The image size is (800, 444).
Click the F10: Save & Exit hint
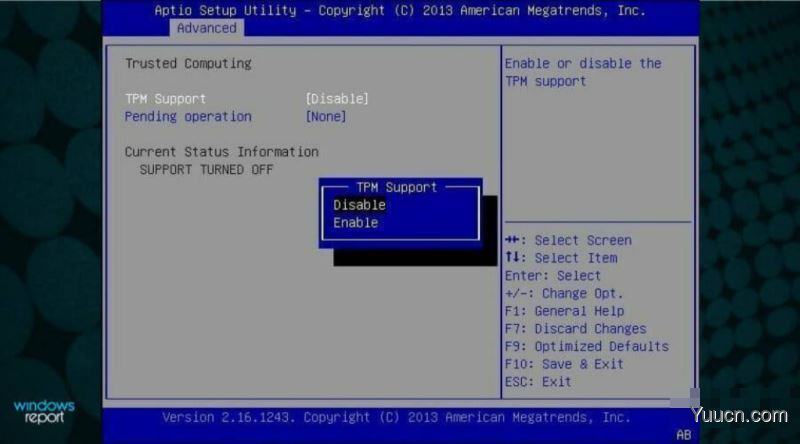[564, 364]
